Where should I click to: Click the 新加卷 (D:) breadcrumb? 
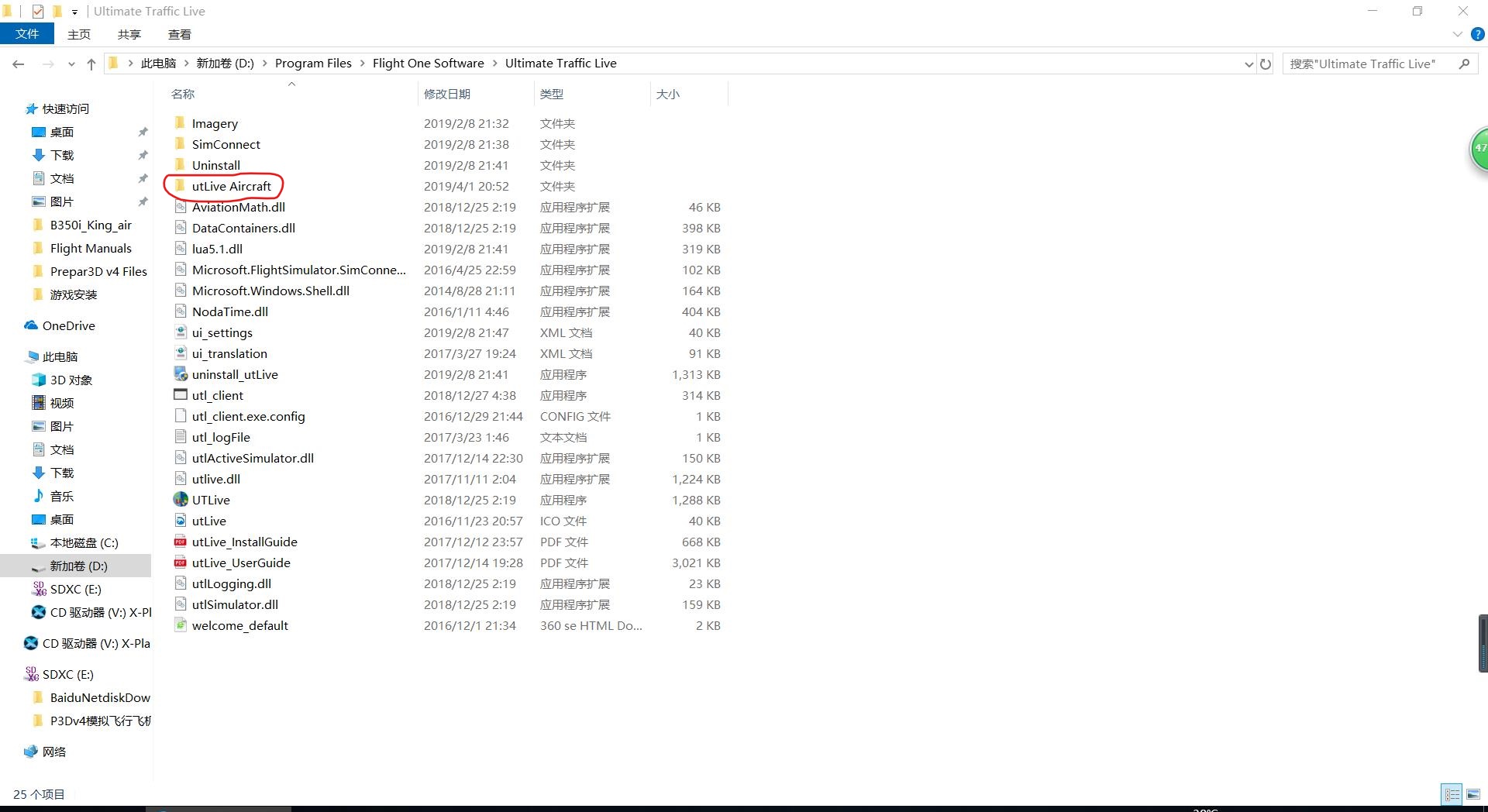point(225,64)
